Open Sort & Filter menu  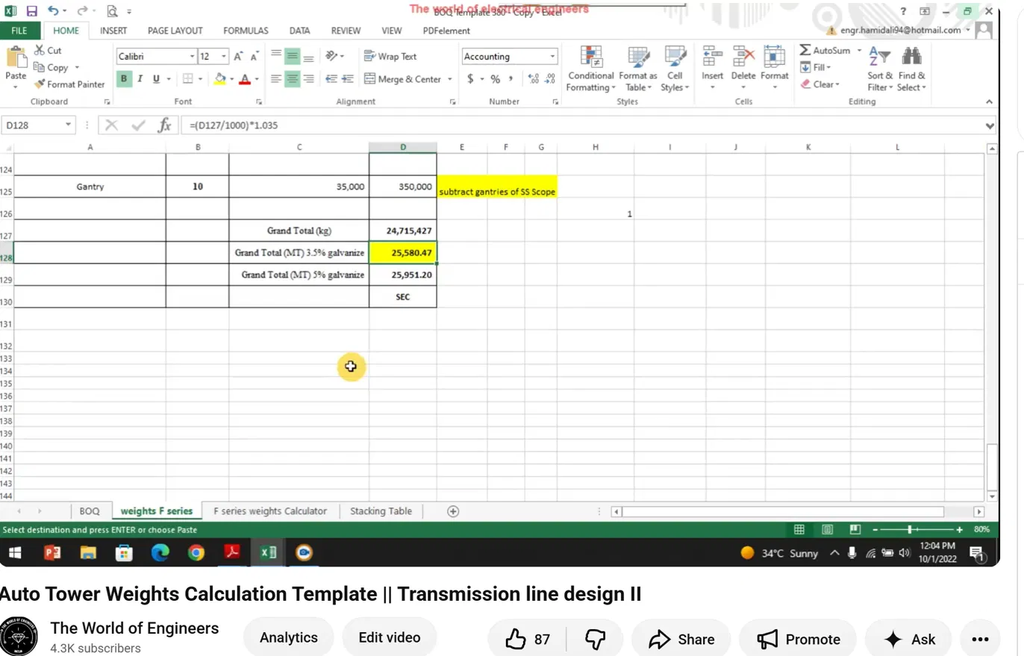[x=879, y=69]
